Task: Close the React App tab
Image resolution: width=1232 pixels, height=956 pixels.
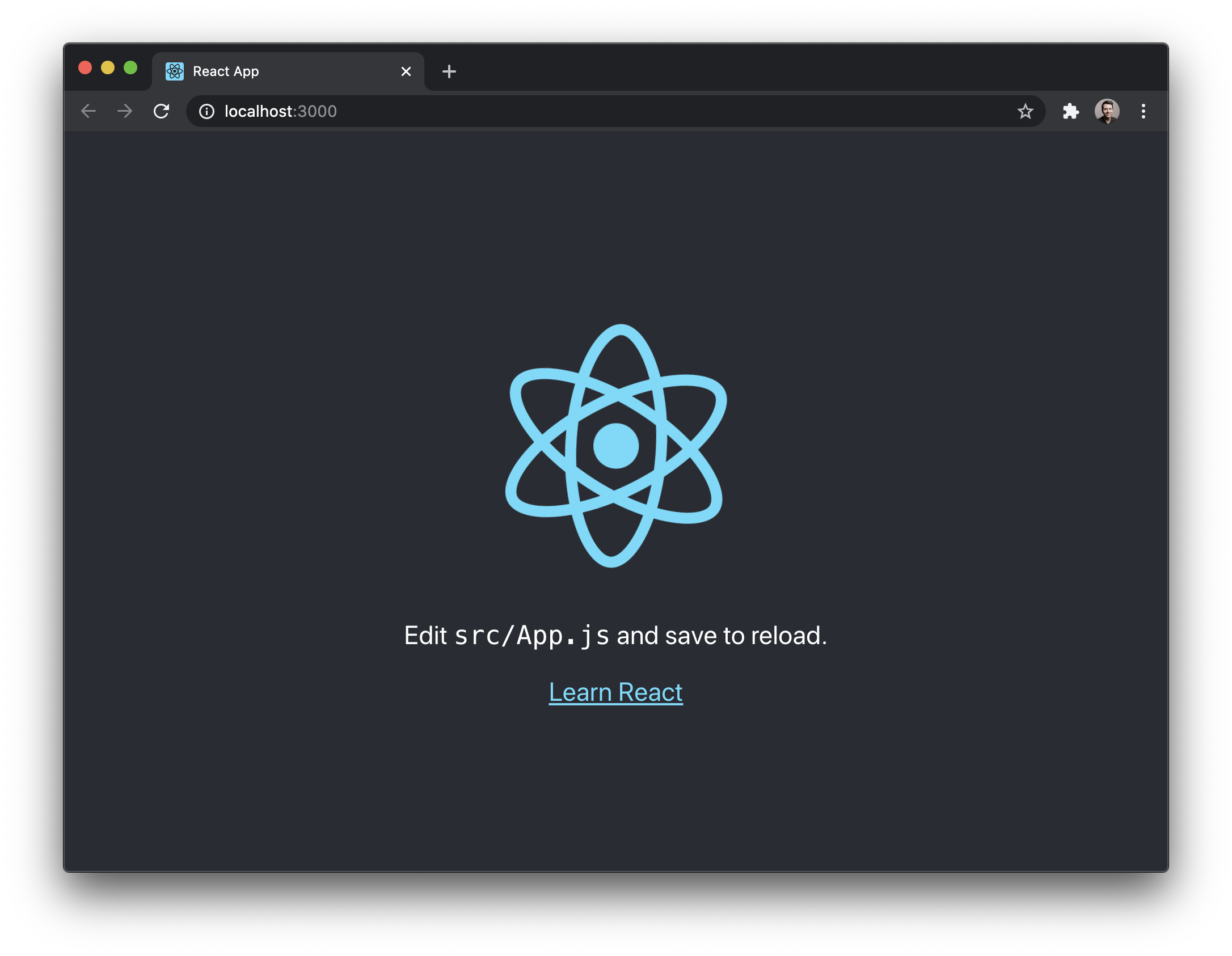Action: 406,71
